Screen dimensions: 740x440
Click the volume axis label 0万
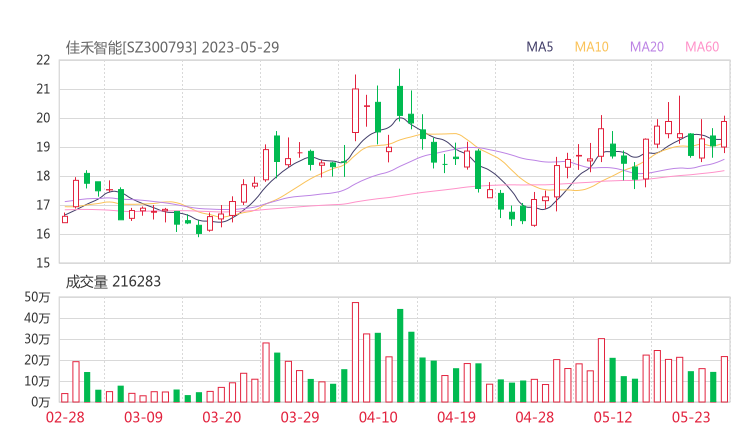click(41, 402)
